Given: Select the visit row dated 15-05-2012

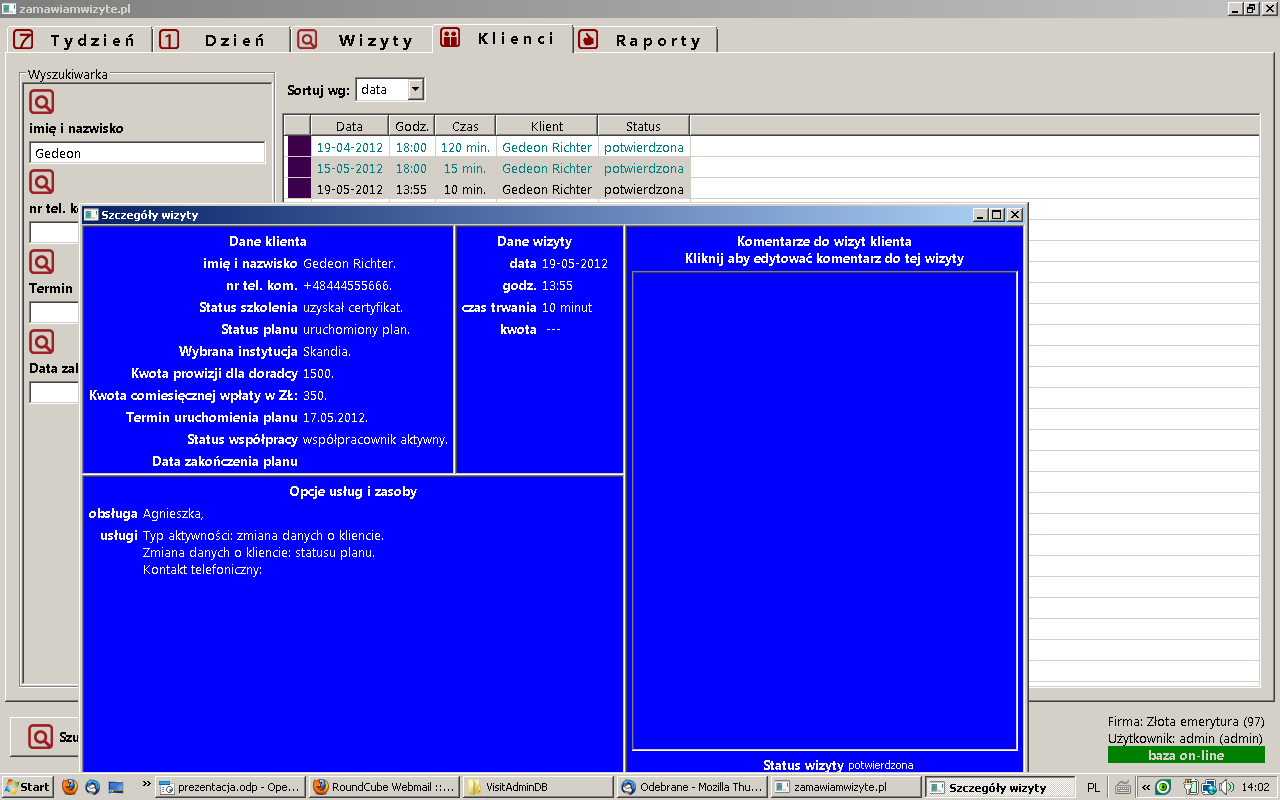Looking at the screenshot, I should pos(487,168).
